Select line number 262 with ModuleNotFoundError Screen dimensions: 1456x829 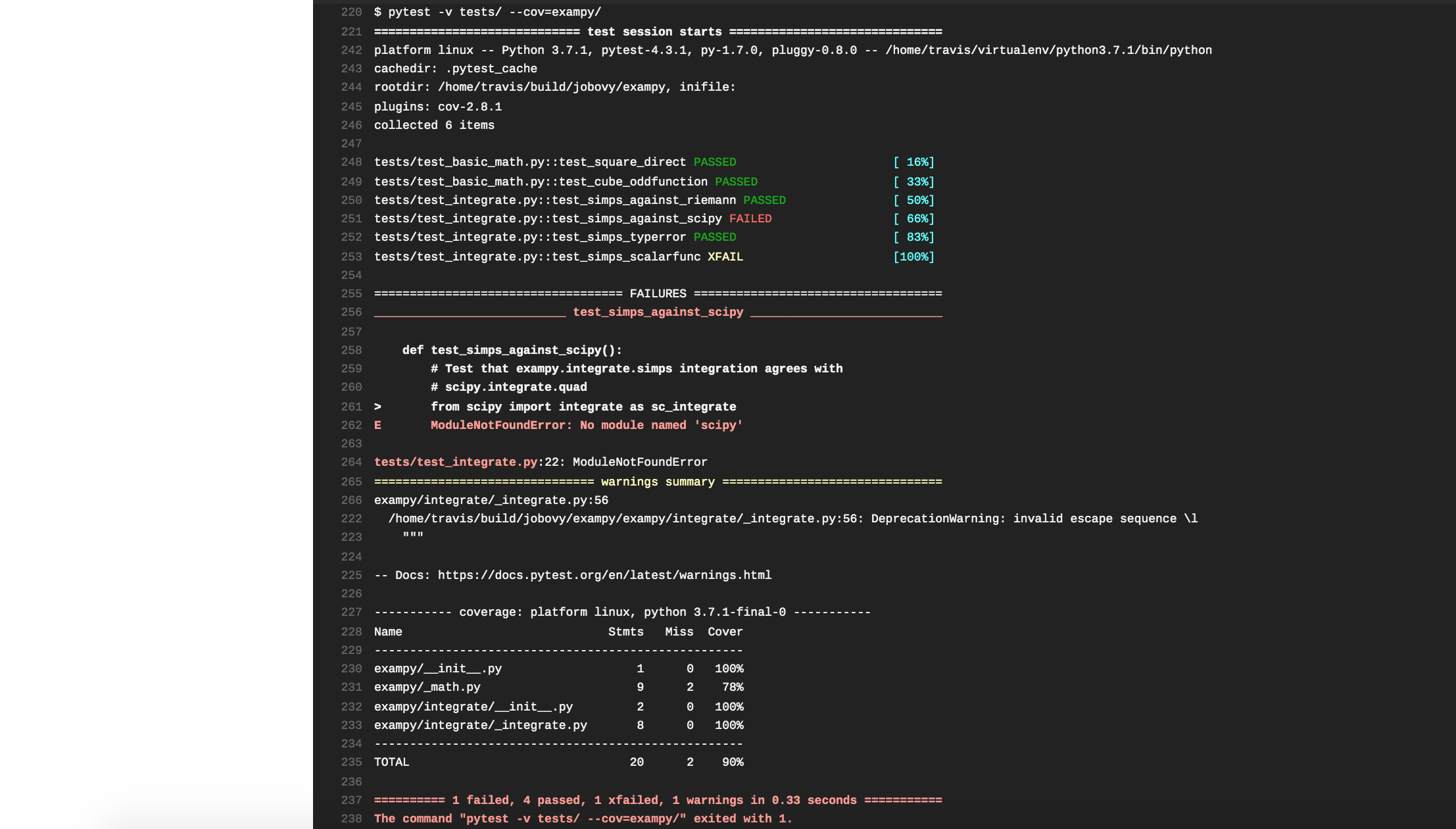[351, 425]
